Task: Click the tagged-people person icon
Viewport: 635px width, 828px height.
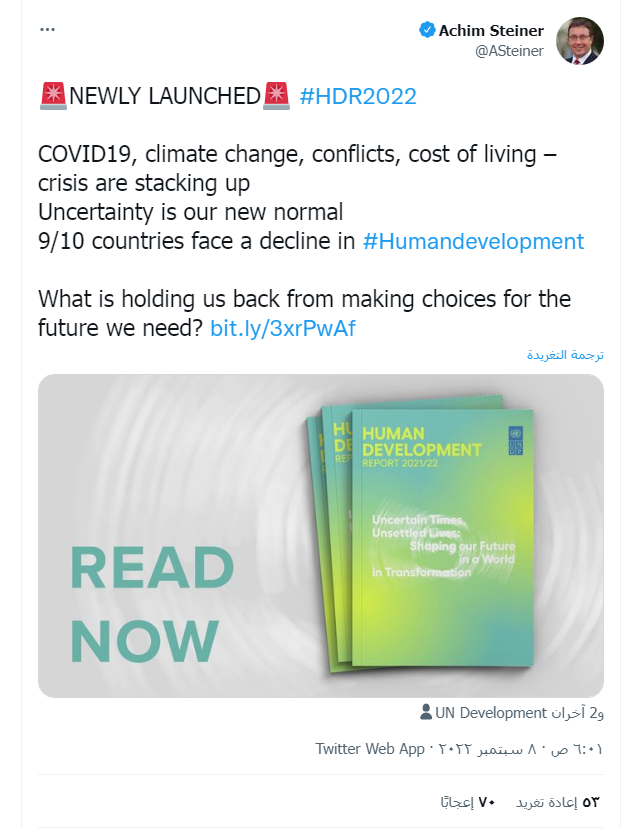Action: (425, 713)
